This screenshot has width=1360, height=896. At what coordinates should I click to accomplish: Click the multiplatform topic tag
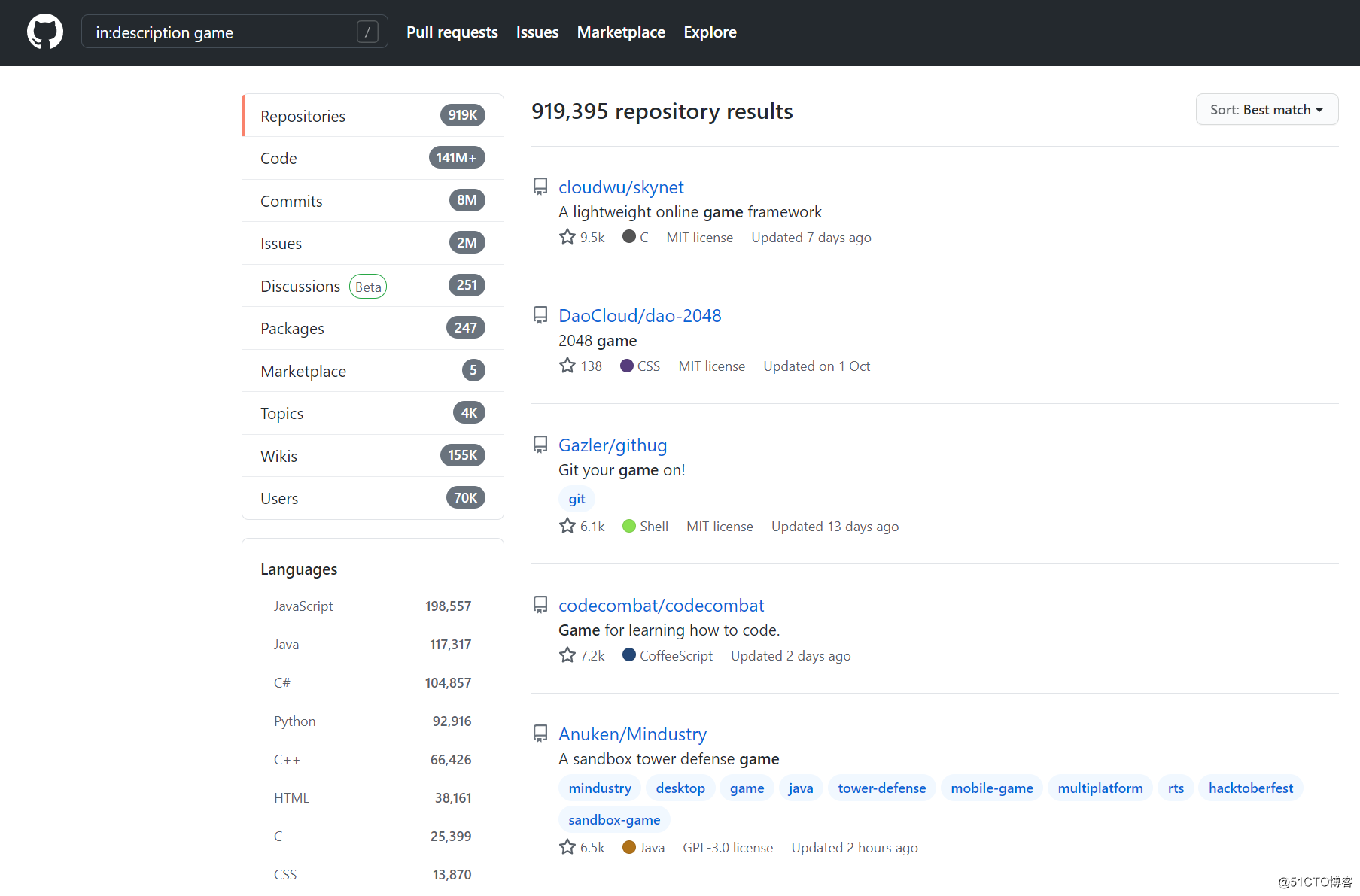1100,788
